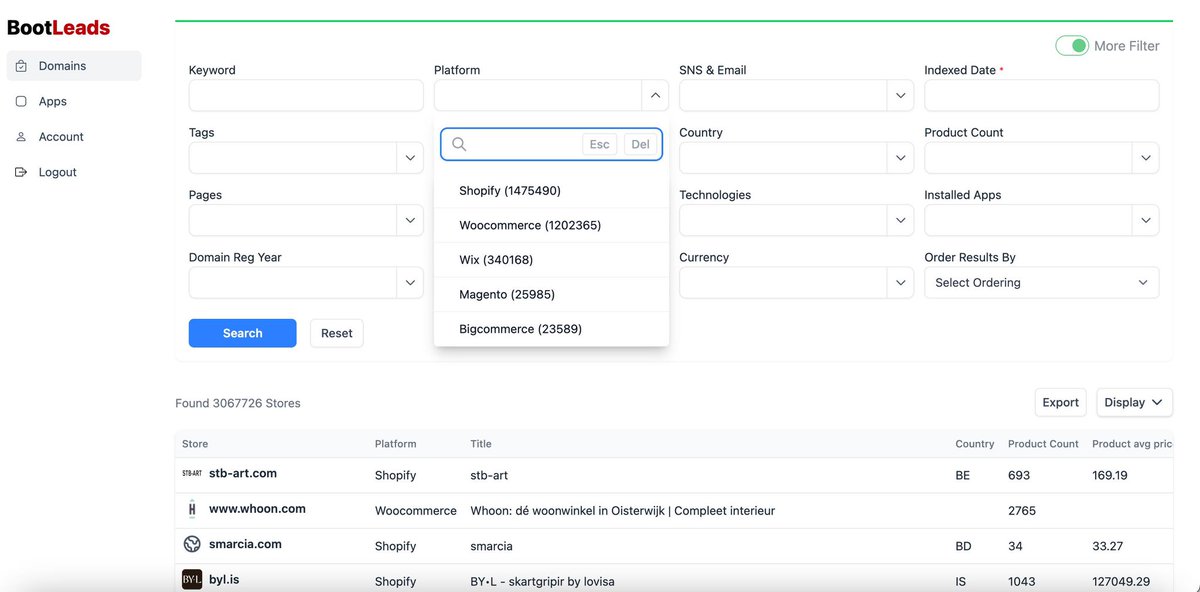Select Shopify (1475490) option
The width and height of the screenshot is (1200, 592).
[x=552, y=191]
